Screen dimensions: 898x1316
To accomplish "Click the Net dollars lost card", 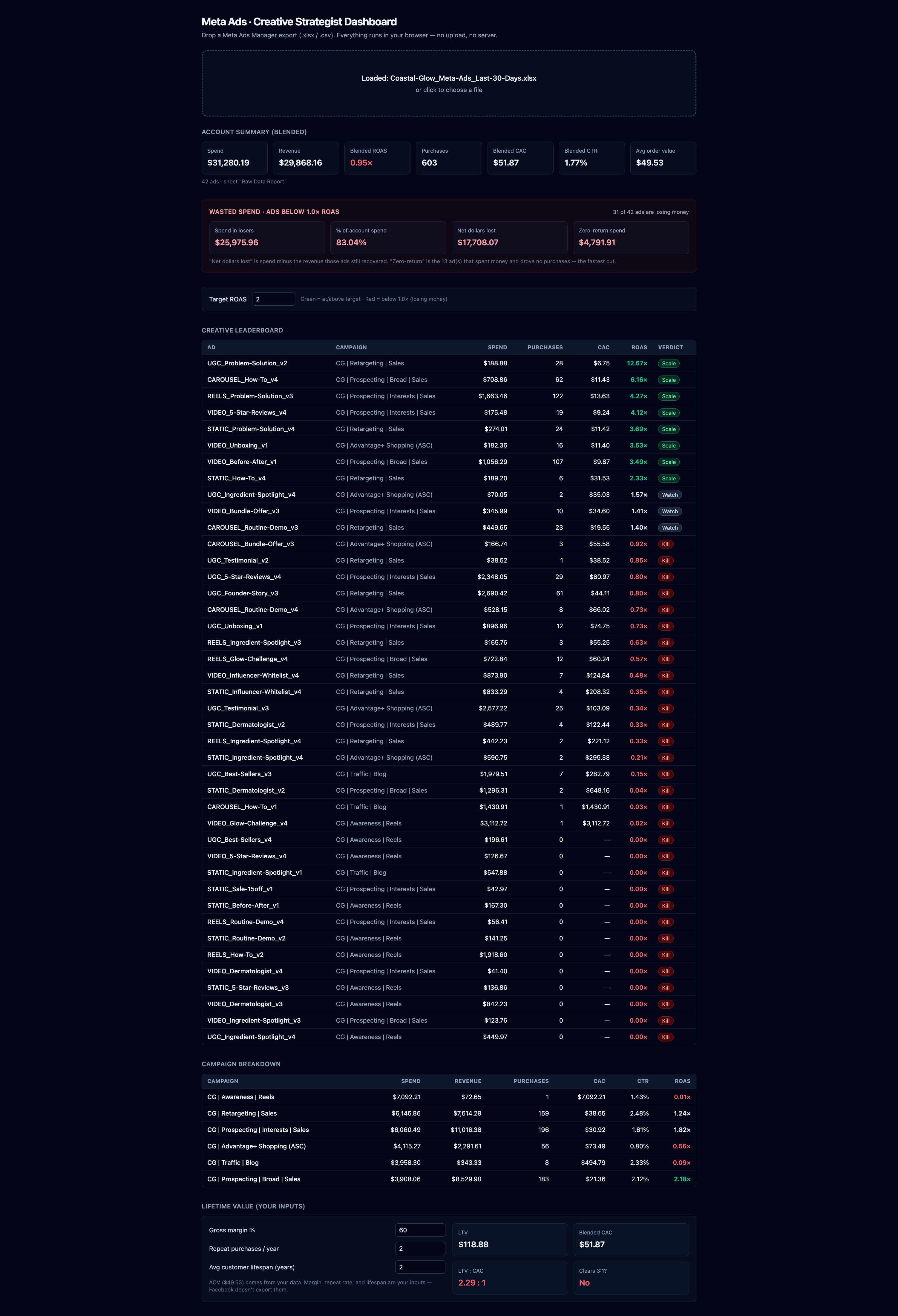I will 510,238.
